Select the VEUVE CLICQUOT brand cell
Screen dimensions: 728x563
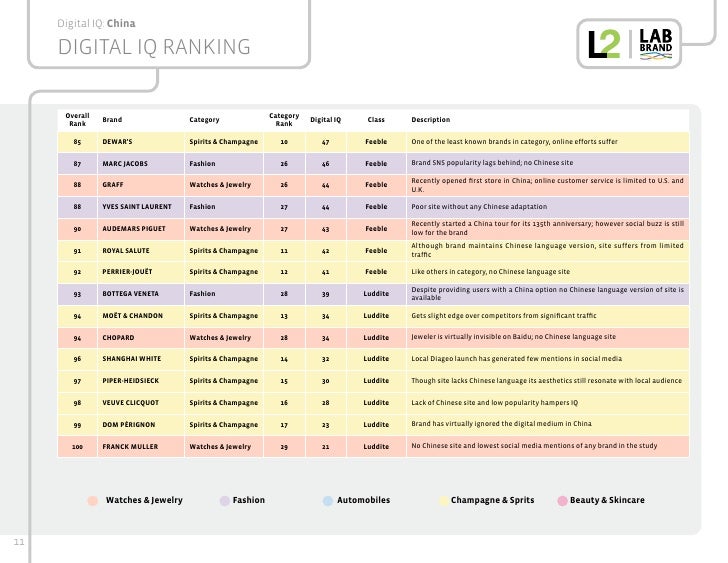[x=141, y=402]
